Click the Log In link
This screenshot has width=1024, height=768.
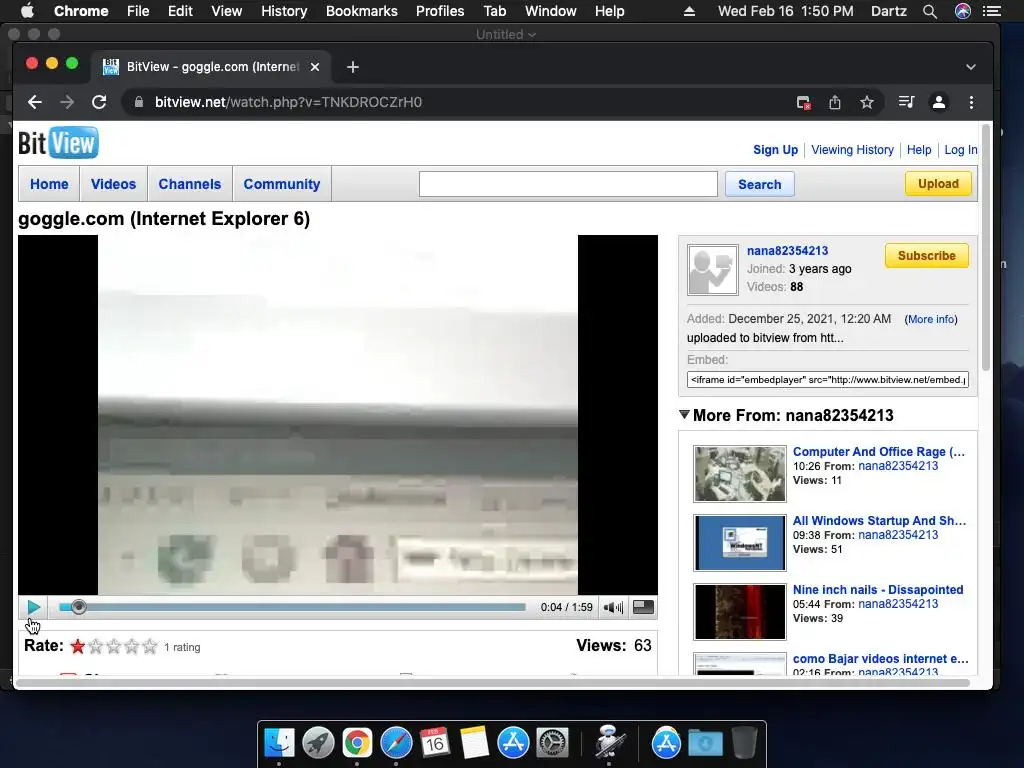tap(961, 150)
